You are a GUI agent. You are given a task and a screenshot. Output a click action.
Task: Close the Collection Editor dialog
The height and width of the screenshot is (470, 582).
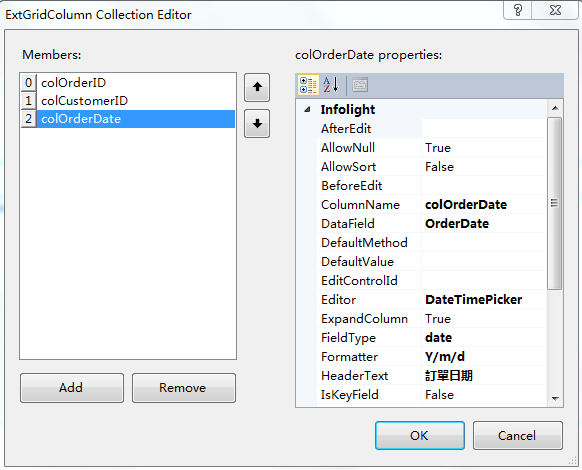point(555,10)
